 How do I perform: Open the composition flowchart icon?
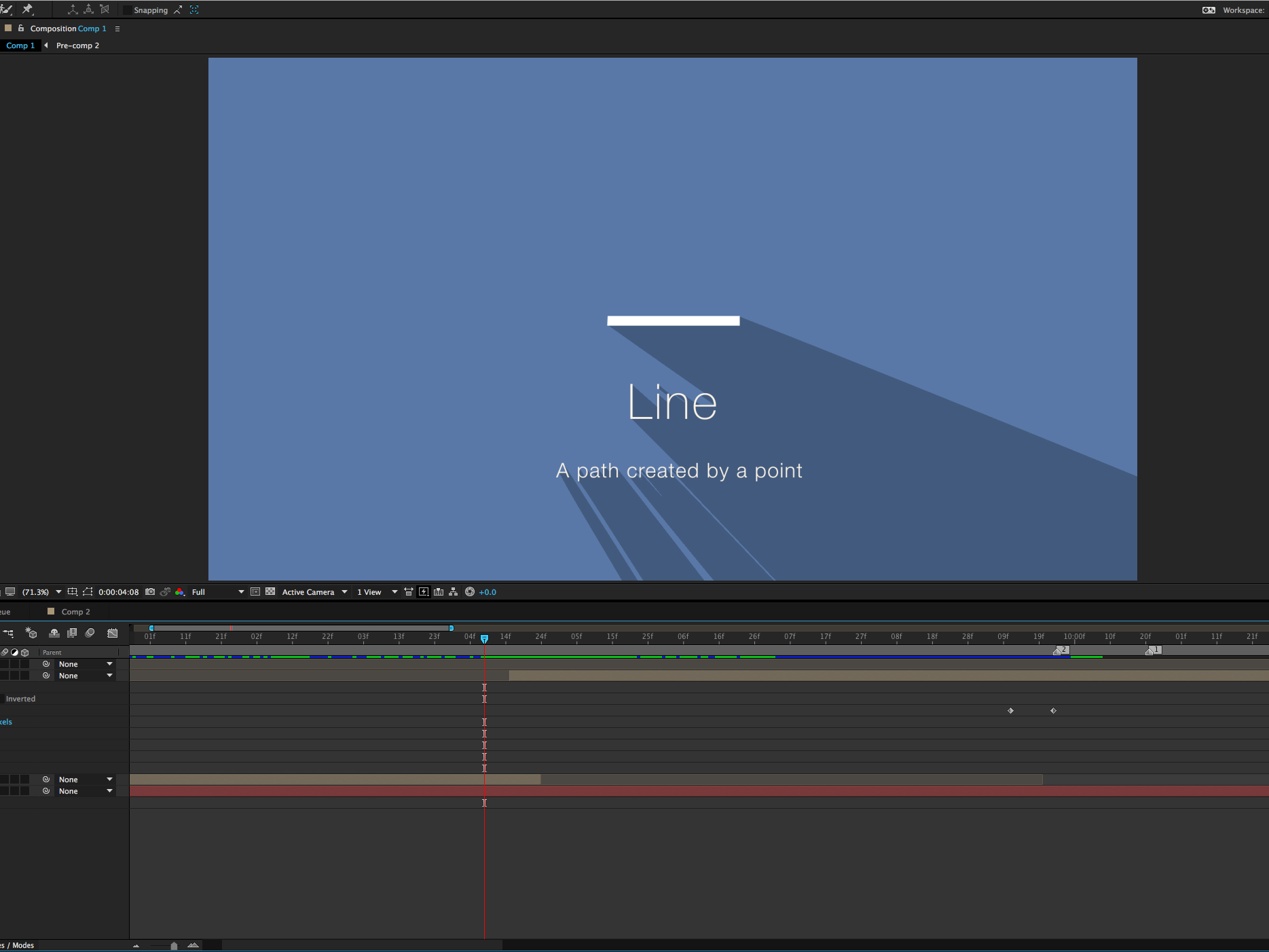(454, 592)
